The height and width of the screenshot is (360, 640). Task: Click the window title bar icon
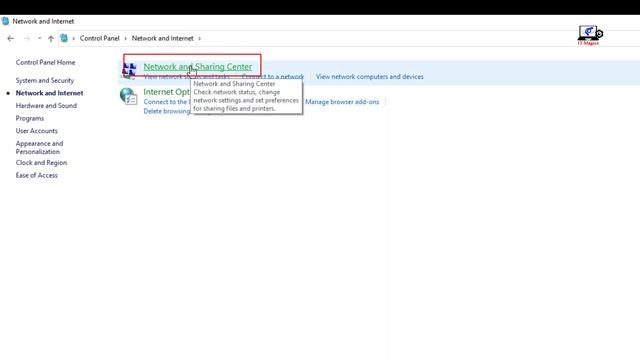[x=5, y=21]
